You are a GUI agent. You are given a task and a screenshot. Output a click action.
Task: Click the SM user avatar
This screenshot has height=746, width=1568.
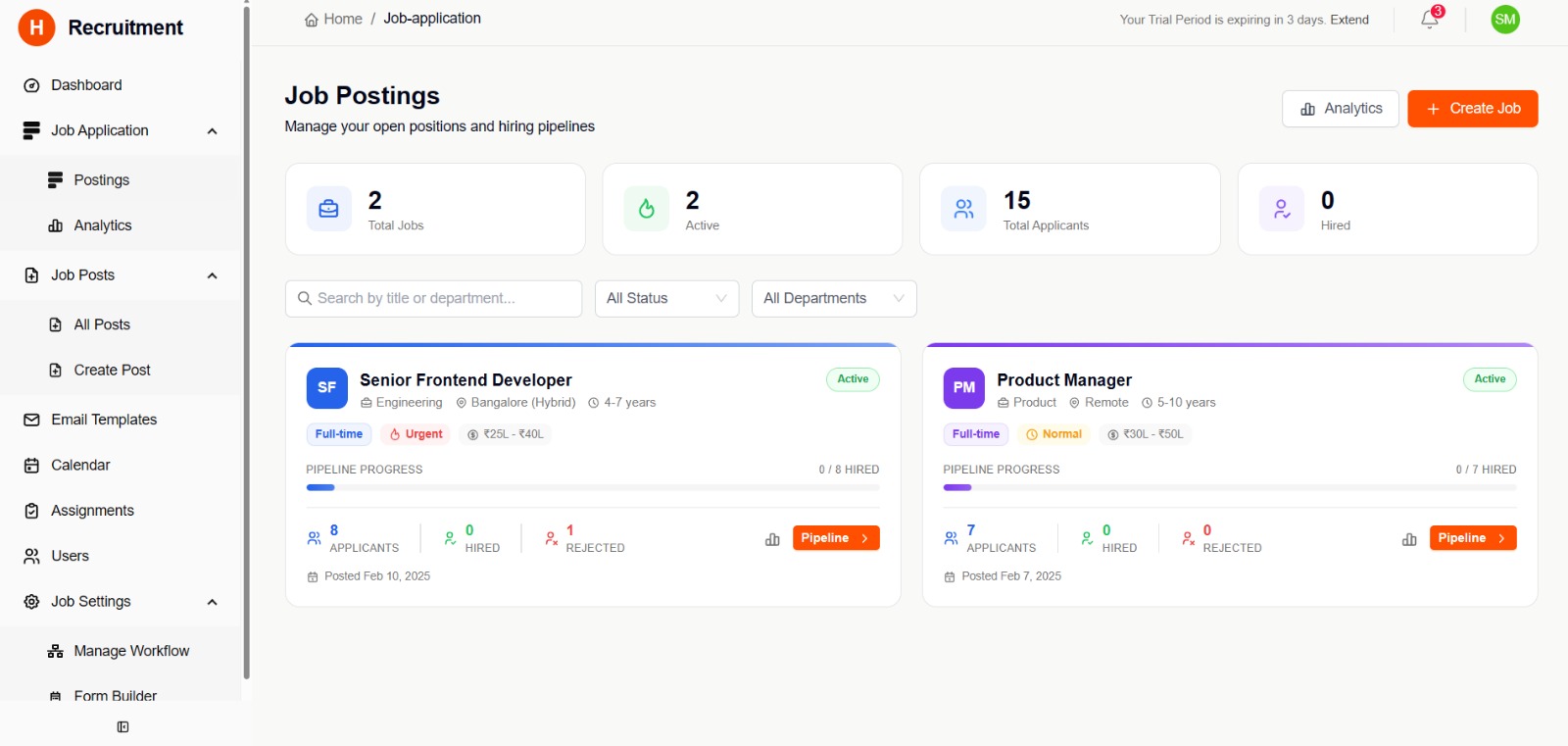[1504, 20]
